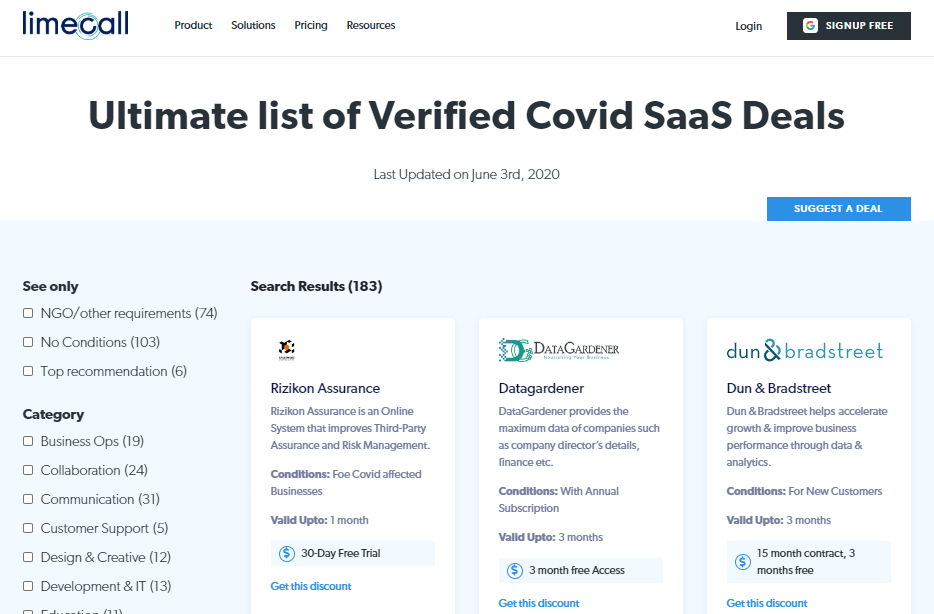Expand the Resources menu
Viewport: 934px width, 614px height.
coord(371,26)
